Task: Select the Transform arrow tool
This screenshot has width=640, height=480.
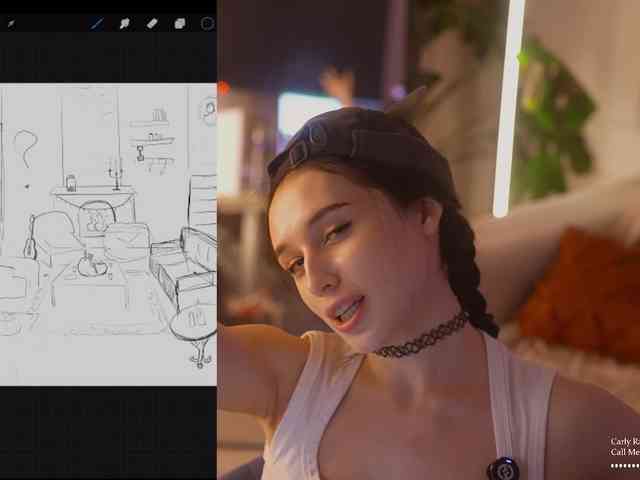Action: (x=11, y=24)
